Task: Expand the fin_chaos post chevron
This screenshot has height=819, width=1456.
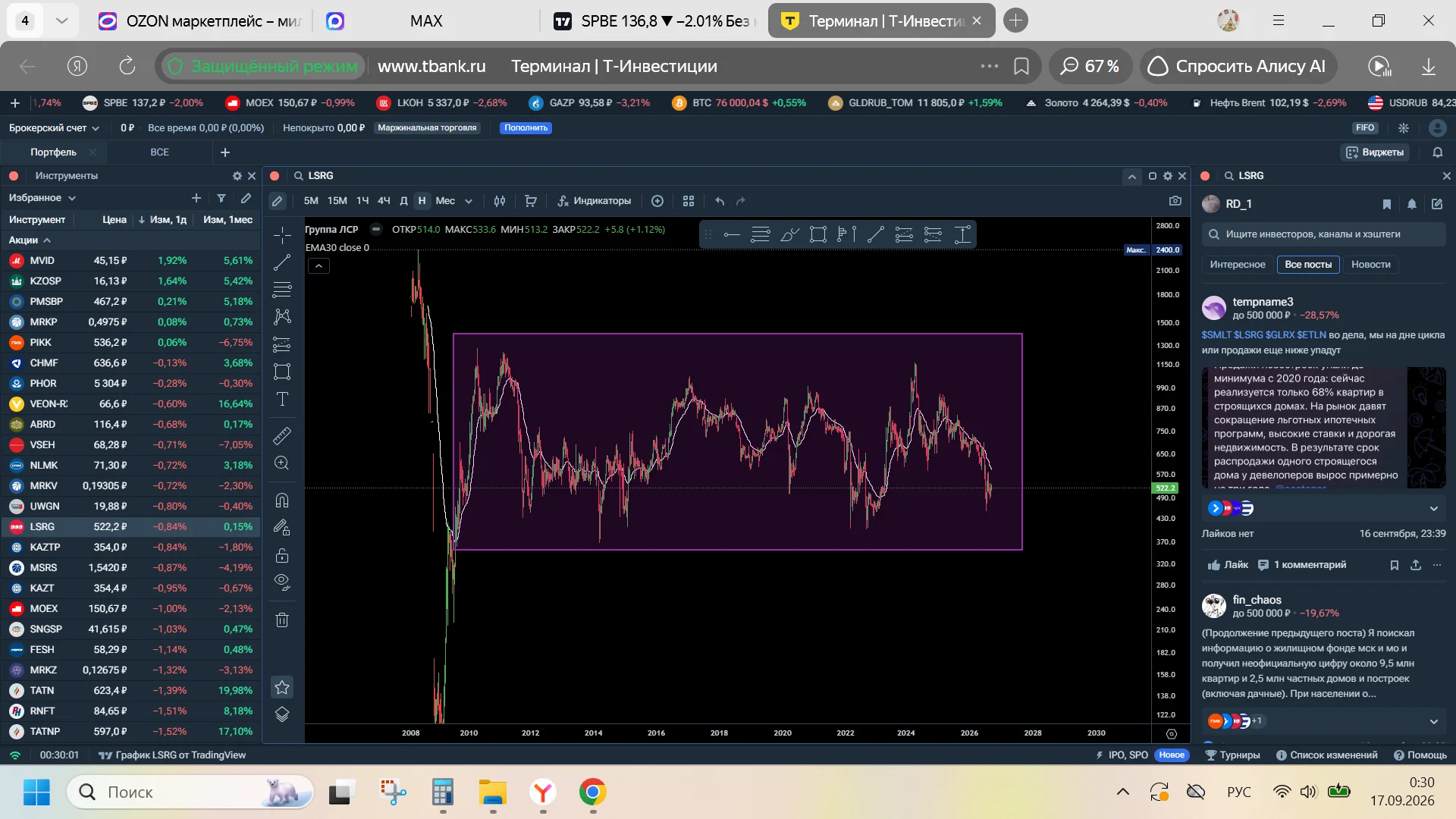Action: (x=1434, y=721)
